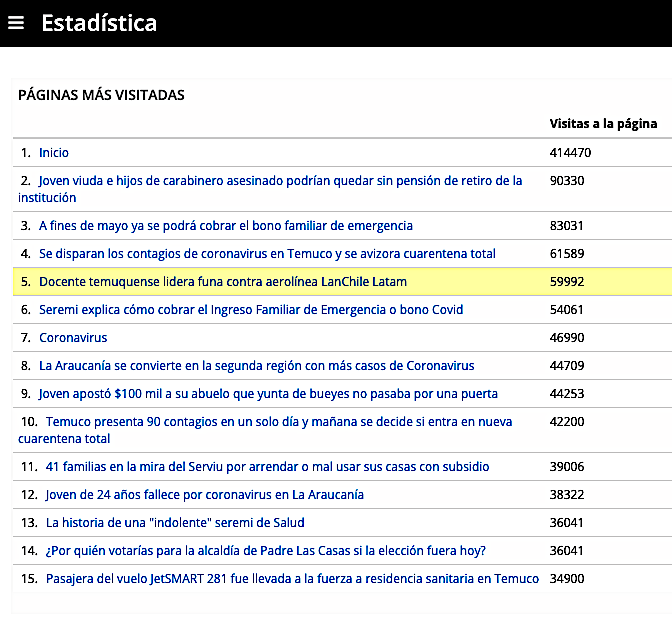Open the JetSMART 281 pasajera article
This screenshot has height=644, width=672.
pyautogui.click(x=292, y=579)
